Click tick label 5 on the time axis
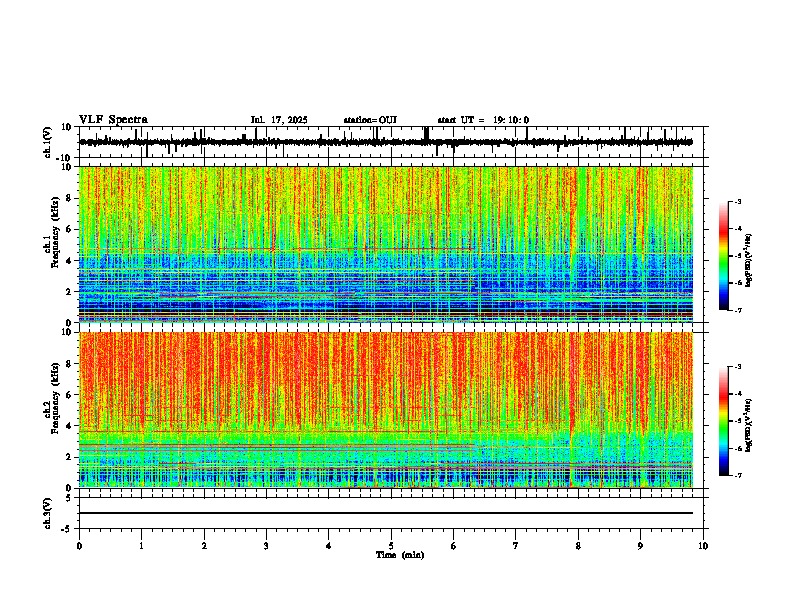Screen dimensions: 792x612 pos(391,546)
